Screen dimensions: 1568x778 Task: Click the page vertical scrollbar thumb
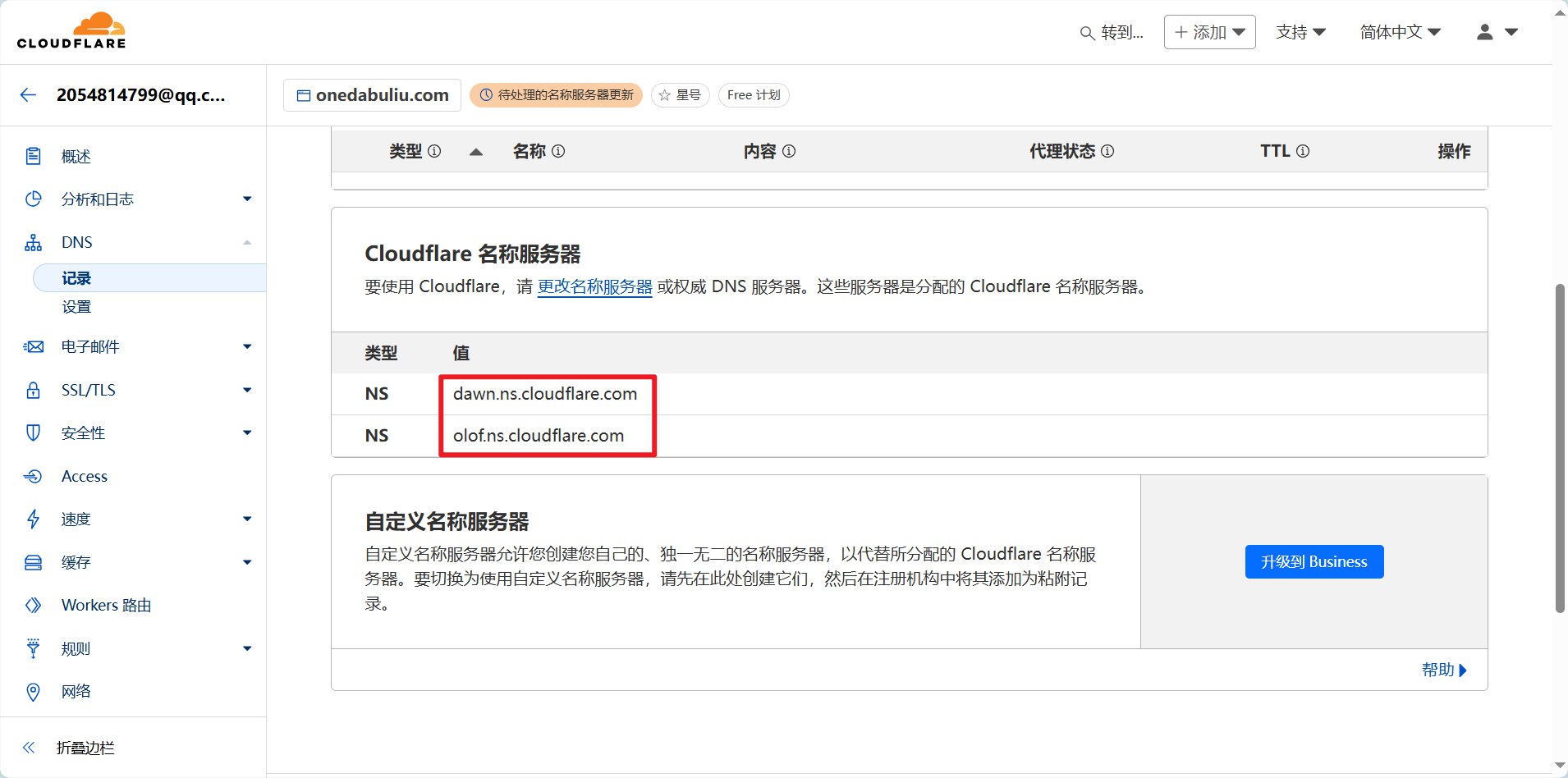coord(1560,448)
